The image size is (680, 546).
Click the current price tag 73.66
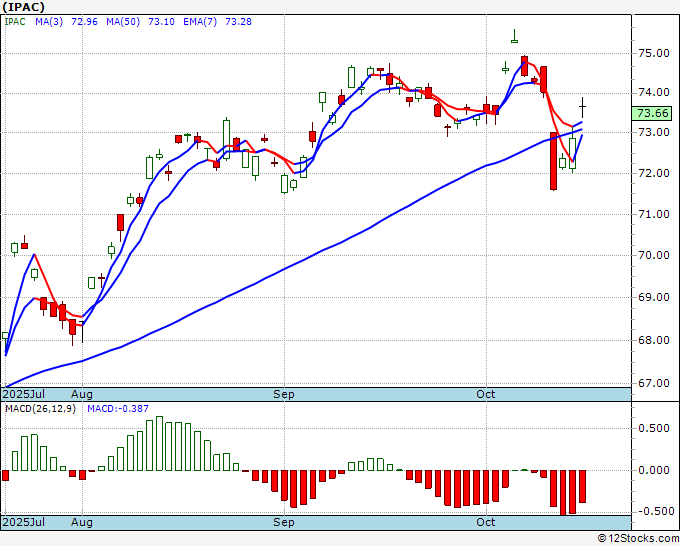click(653, 113)
